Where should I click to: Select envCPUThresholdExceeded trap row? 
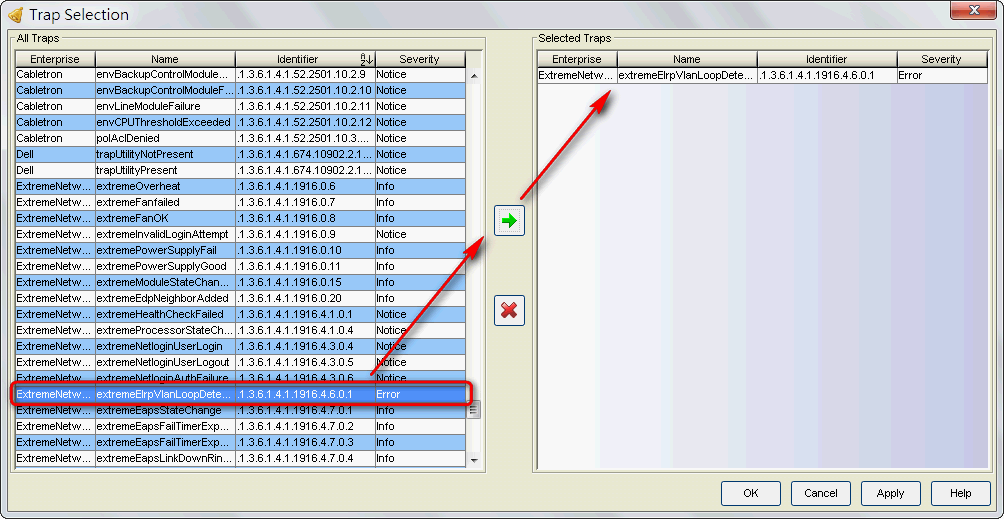coord(240,122)
